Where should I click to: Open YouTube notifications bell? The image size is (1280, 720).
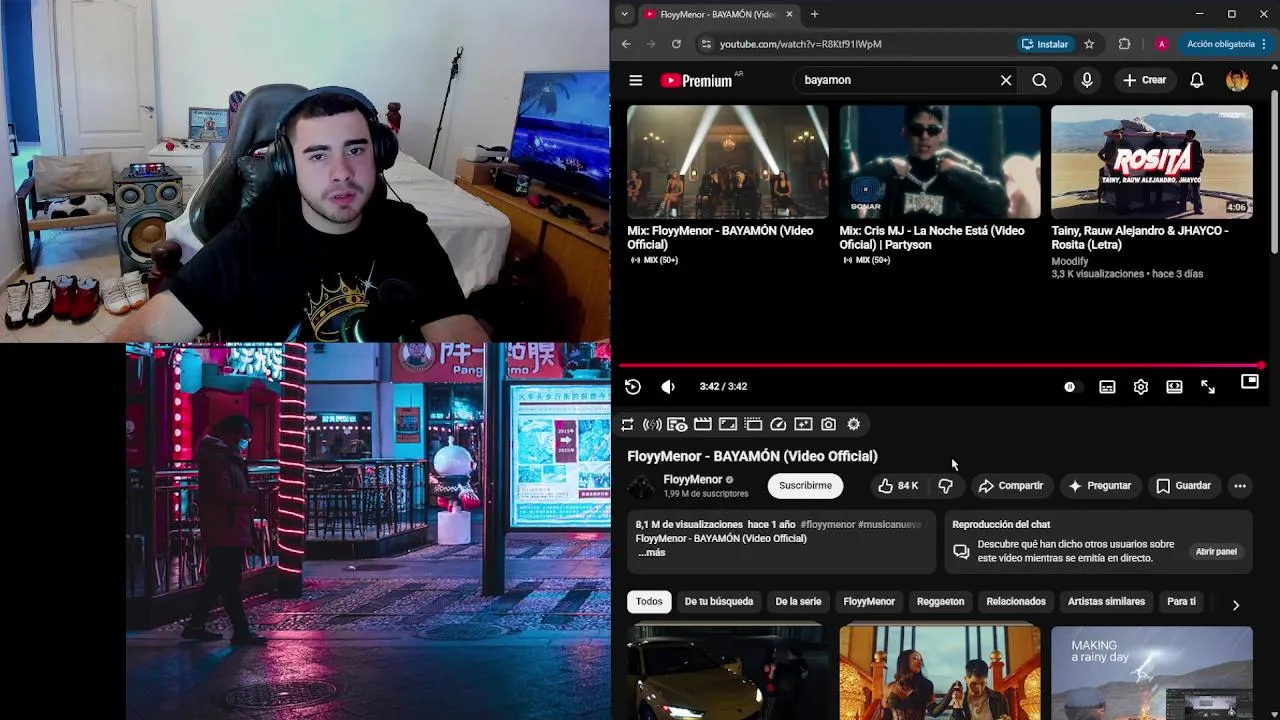point(1196,80)
